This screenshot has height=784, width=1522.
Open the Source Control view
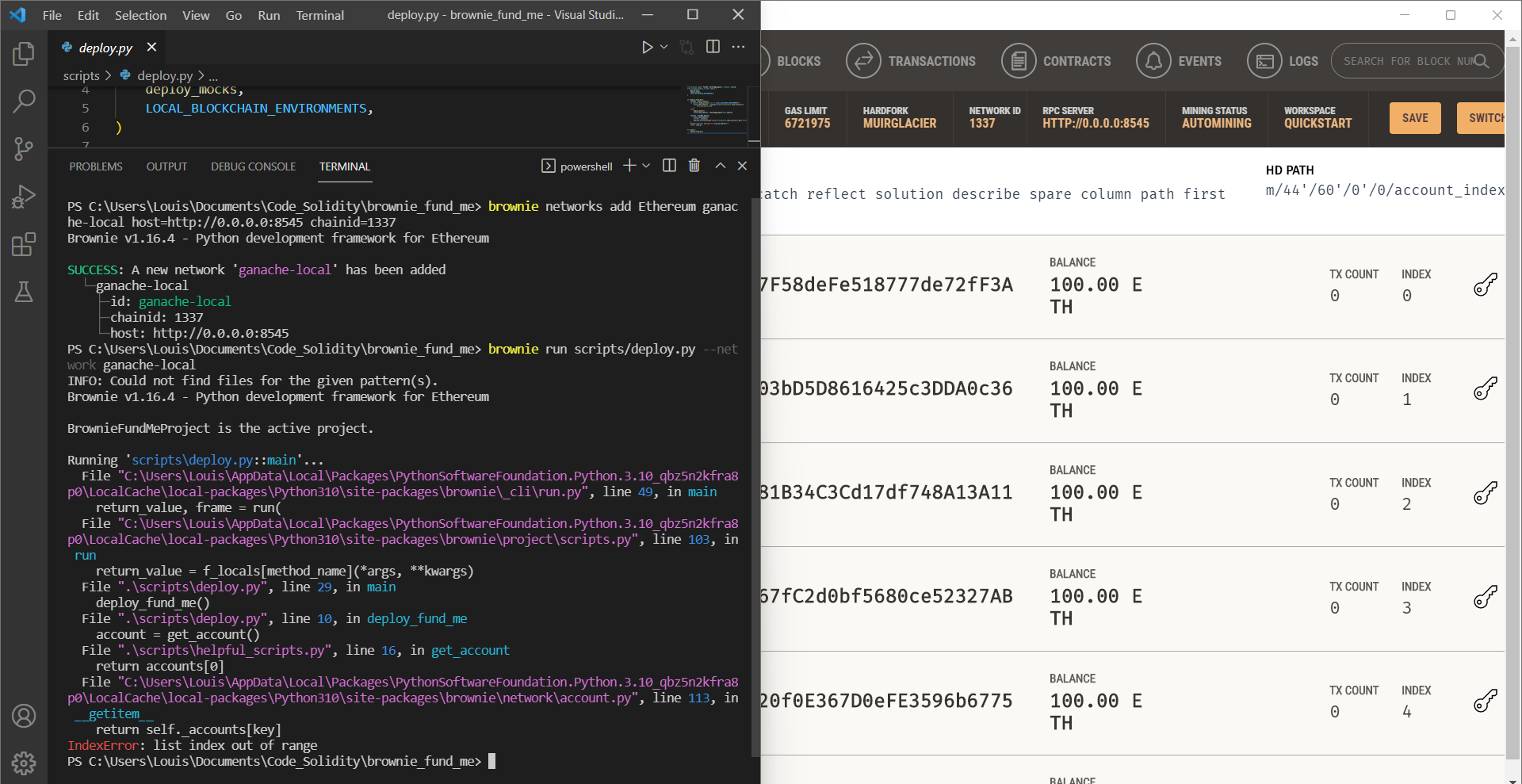pos(24,149)
